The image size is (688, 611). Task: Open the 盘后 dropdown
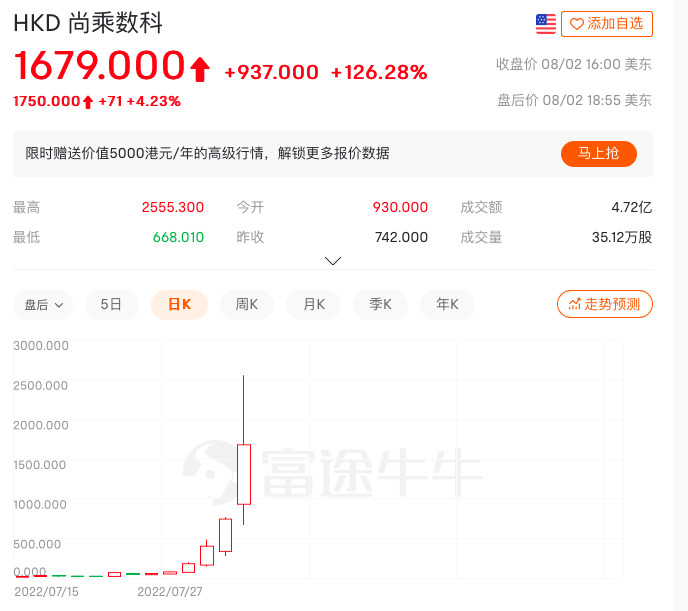43,304
